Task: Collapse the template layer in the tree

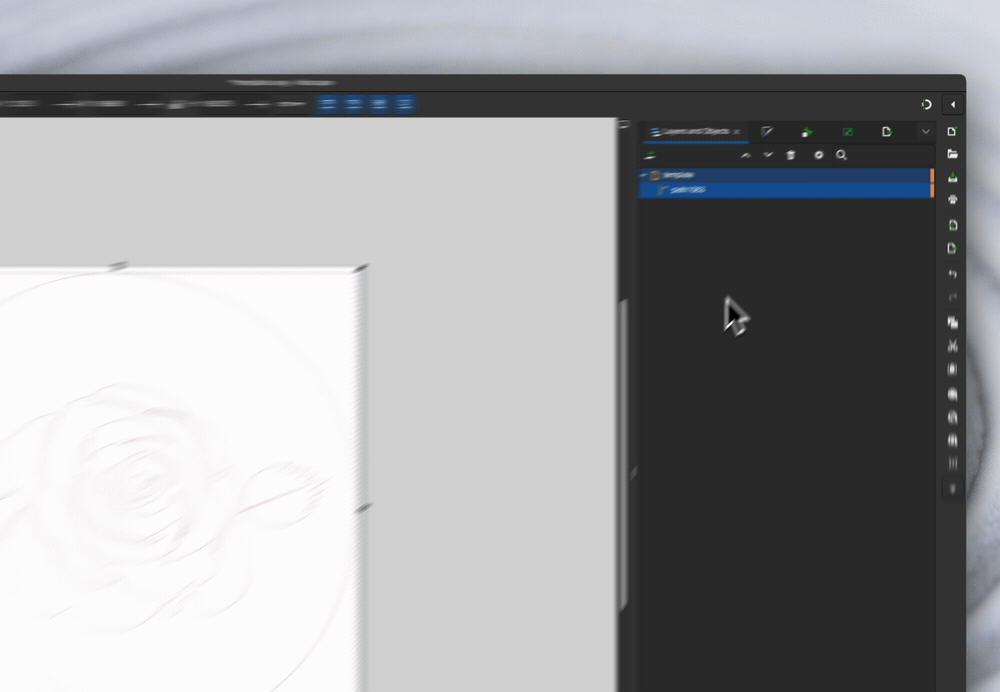Action: tap(644, 174)
